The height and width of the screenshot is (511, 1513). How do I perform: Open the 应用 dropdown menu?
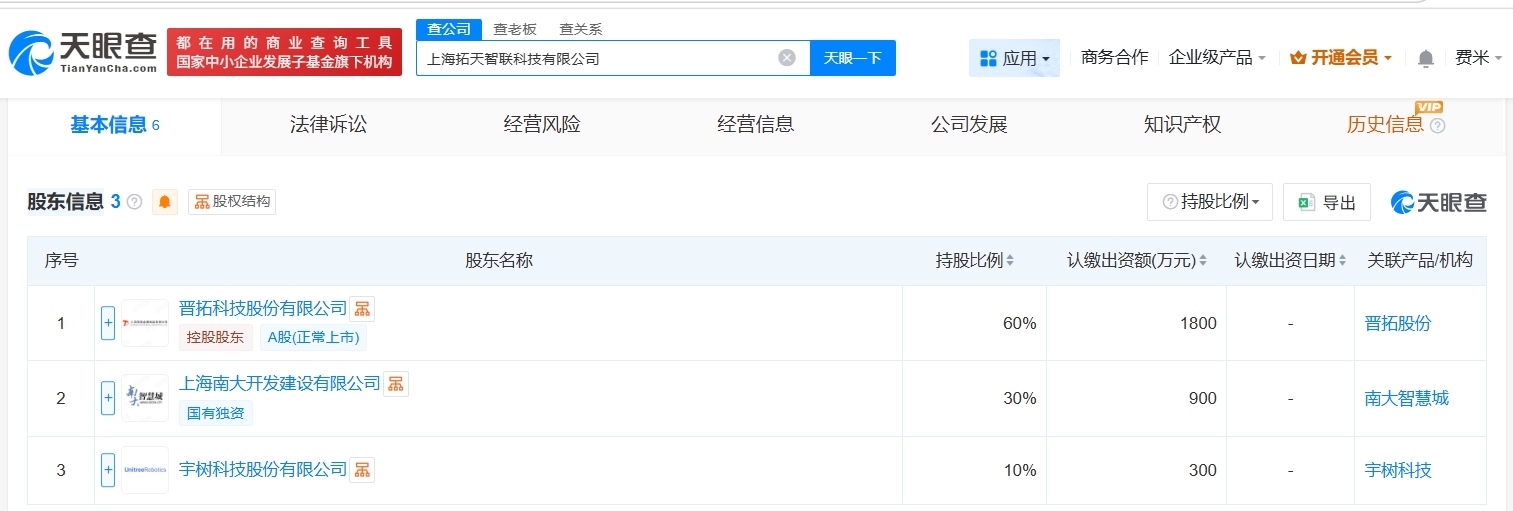(1014, 58)
